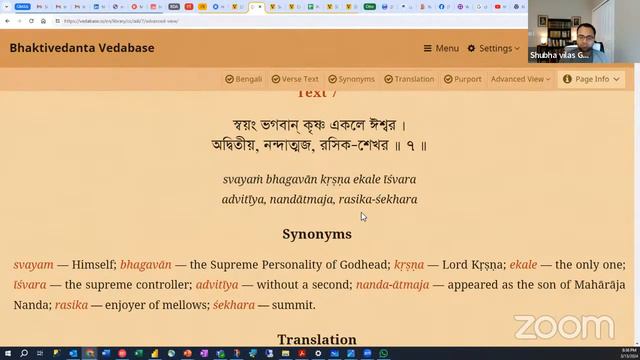Expand the Advanced View dropdown
Viewport: 640px width, 360px height.
tap(520, 79)
